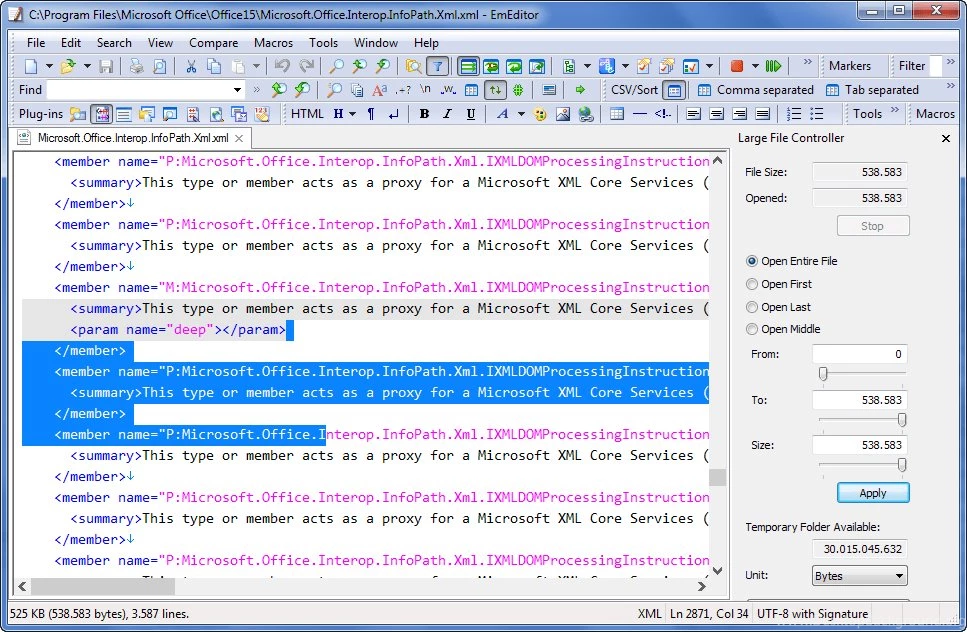Screen dimensions: 967x632
Task: Click the Underline formatting icon
Action: click(x=471, y=113)
